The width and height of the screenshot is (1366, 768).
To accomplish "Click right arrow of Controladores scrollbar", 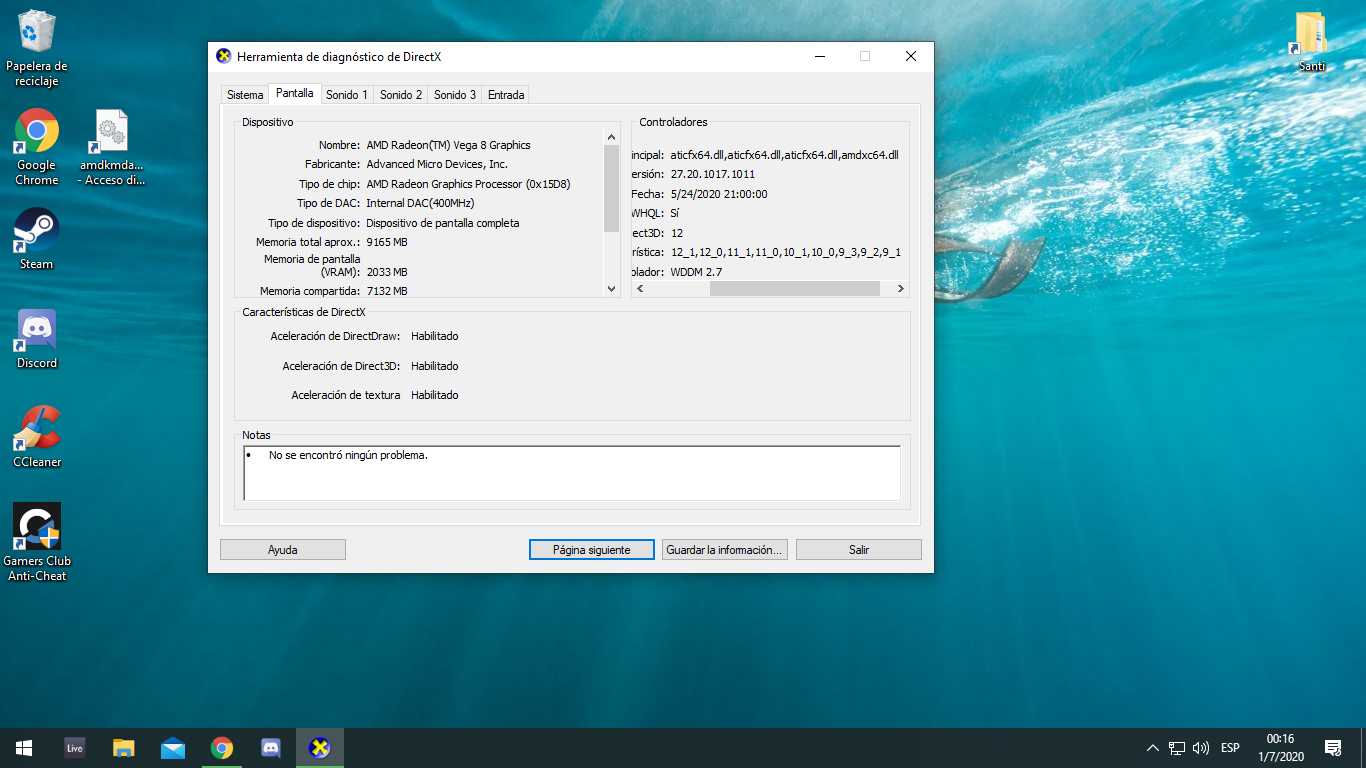I will 901,289.
